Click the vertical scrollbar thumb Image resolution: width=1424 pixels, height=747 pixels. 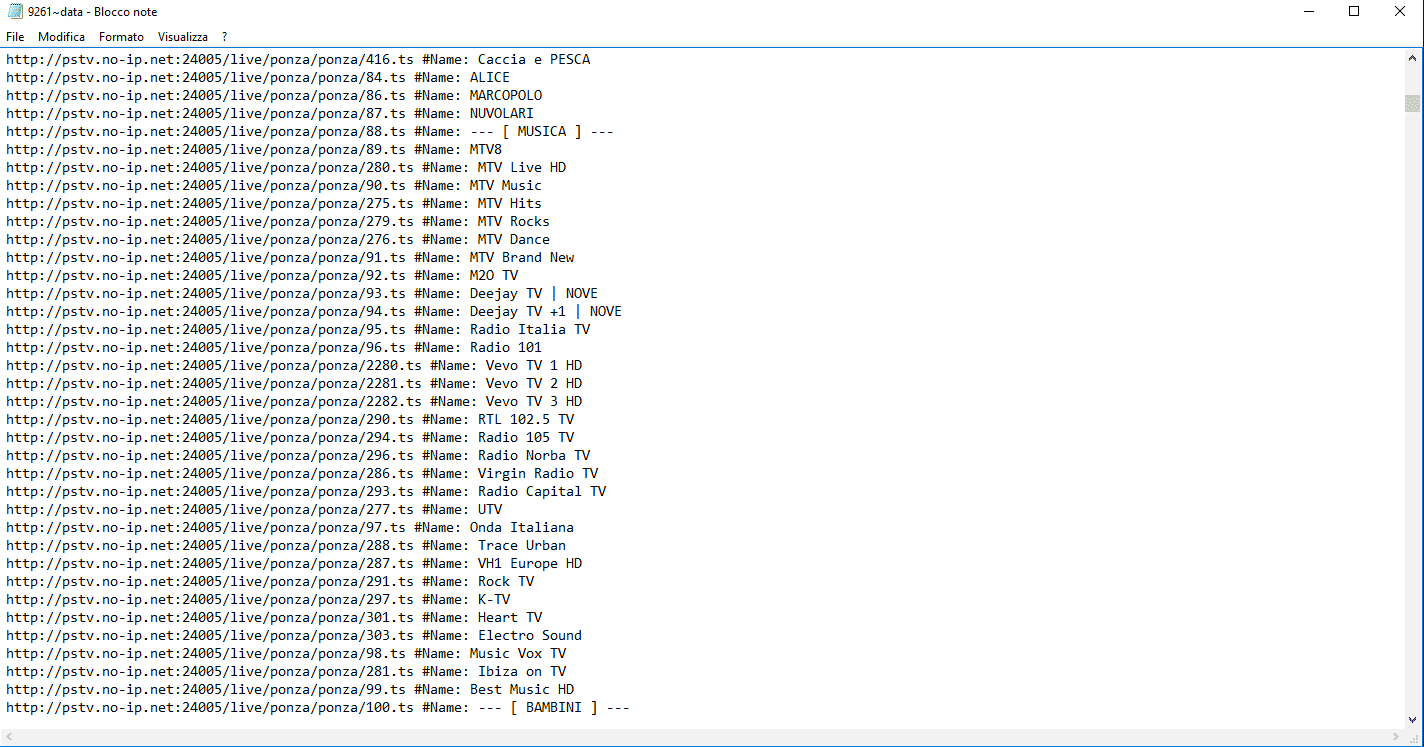coord(1412,104)
